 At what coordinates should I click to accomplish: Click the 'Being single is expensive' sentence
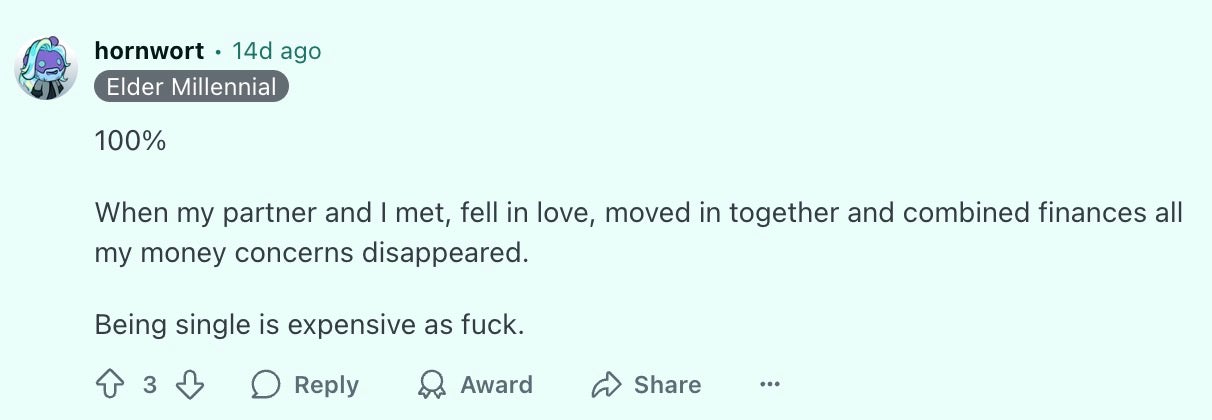tap(309, 325)
